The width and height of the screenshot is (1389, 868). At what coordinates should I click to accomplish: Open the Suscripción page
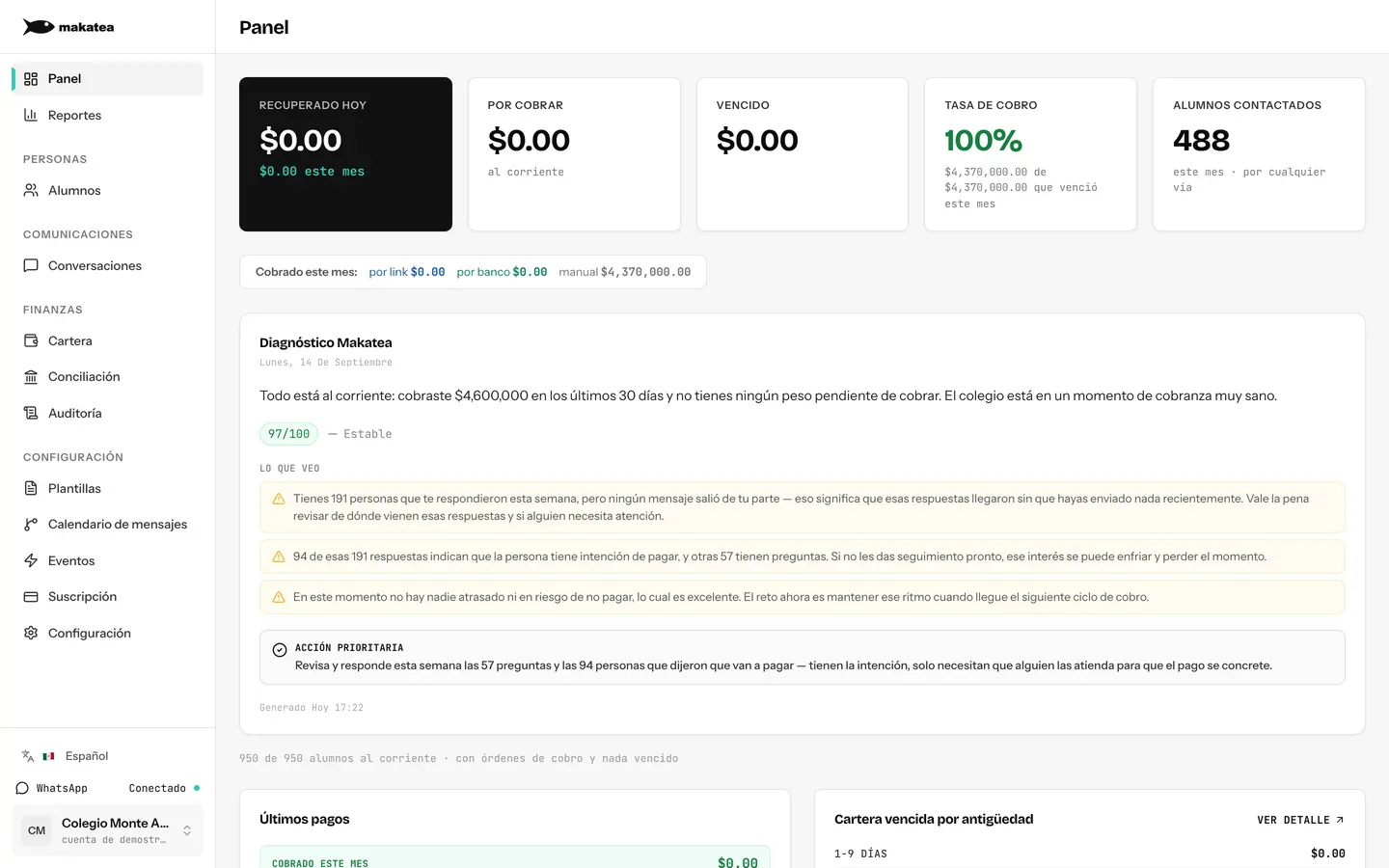[x=108, y=597]
